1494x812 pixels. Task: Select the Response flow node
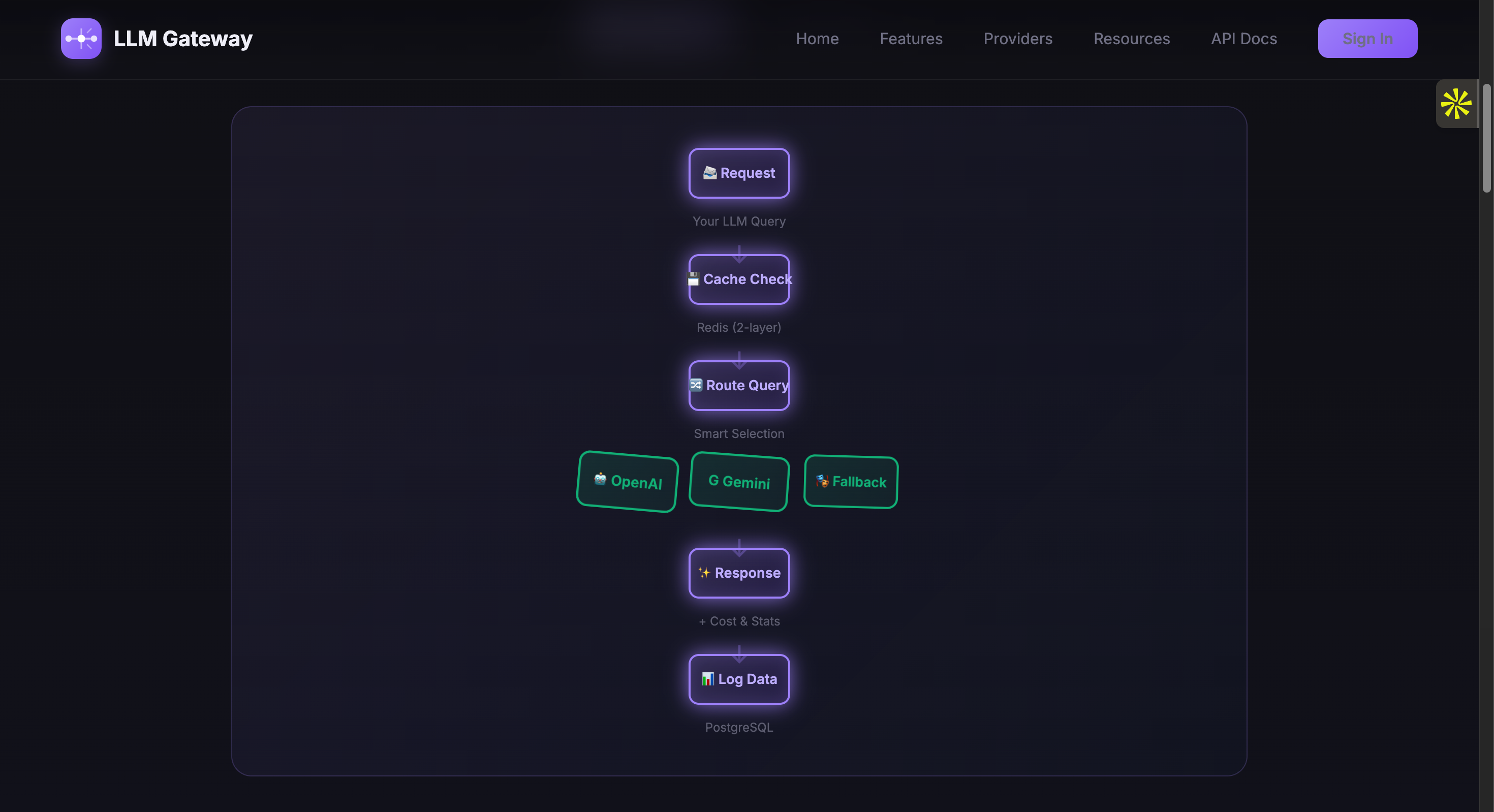pos(739,573)
